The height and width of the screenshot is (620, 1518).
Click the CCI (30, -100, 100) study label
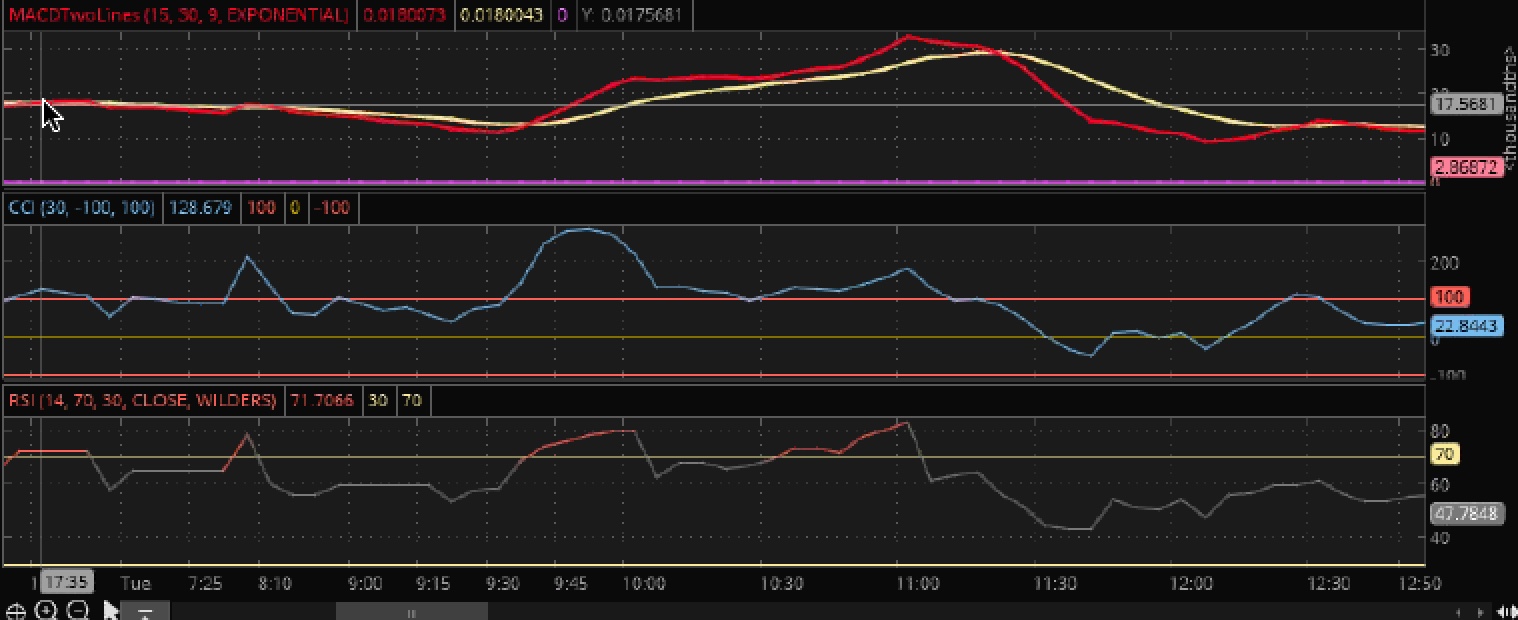81,208
